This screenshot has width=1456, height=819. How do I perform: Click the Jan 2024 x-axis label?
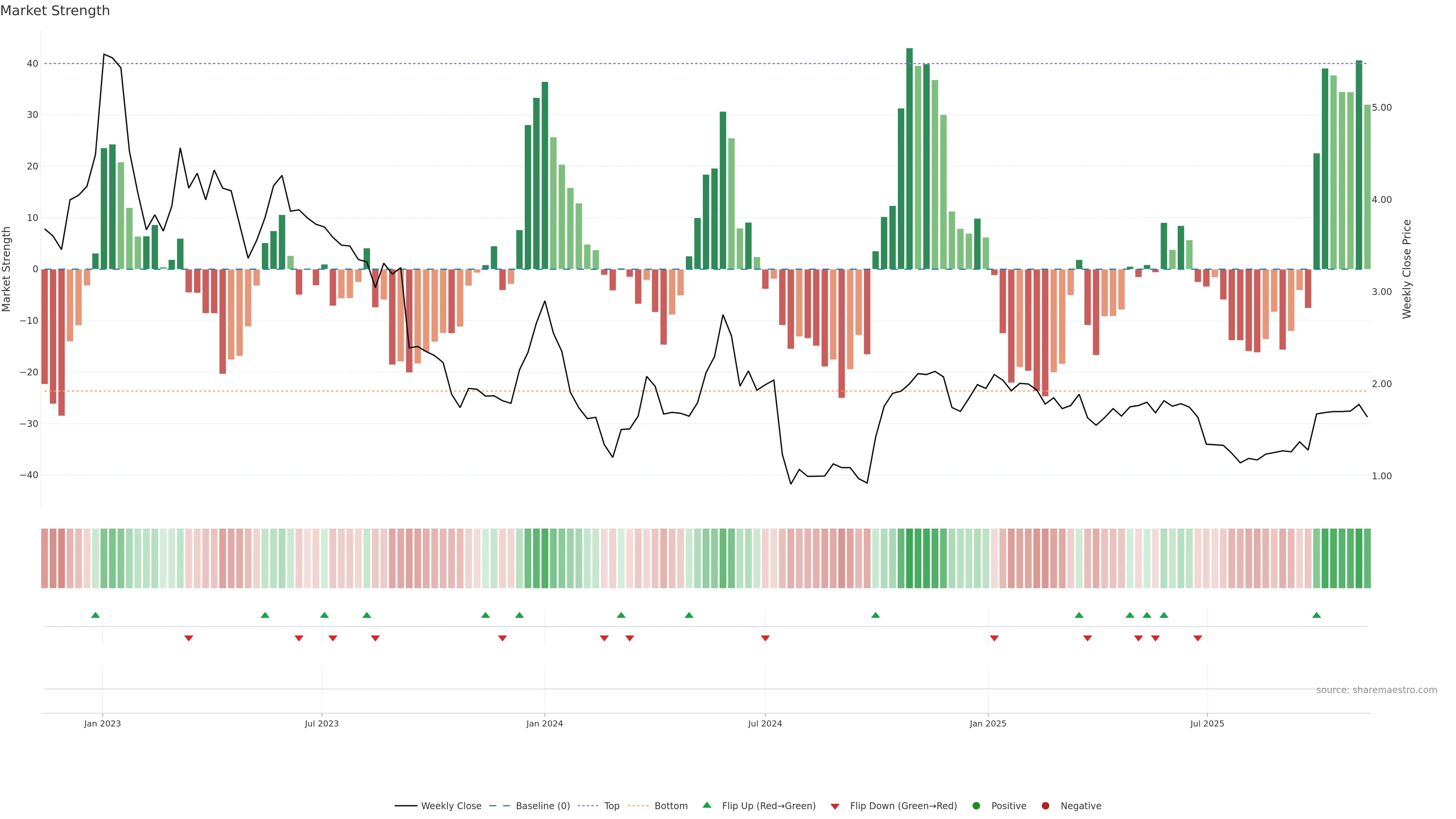tap(544, 723)
